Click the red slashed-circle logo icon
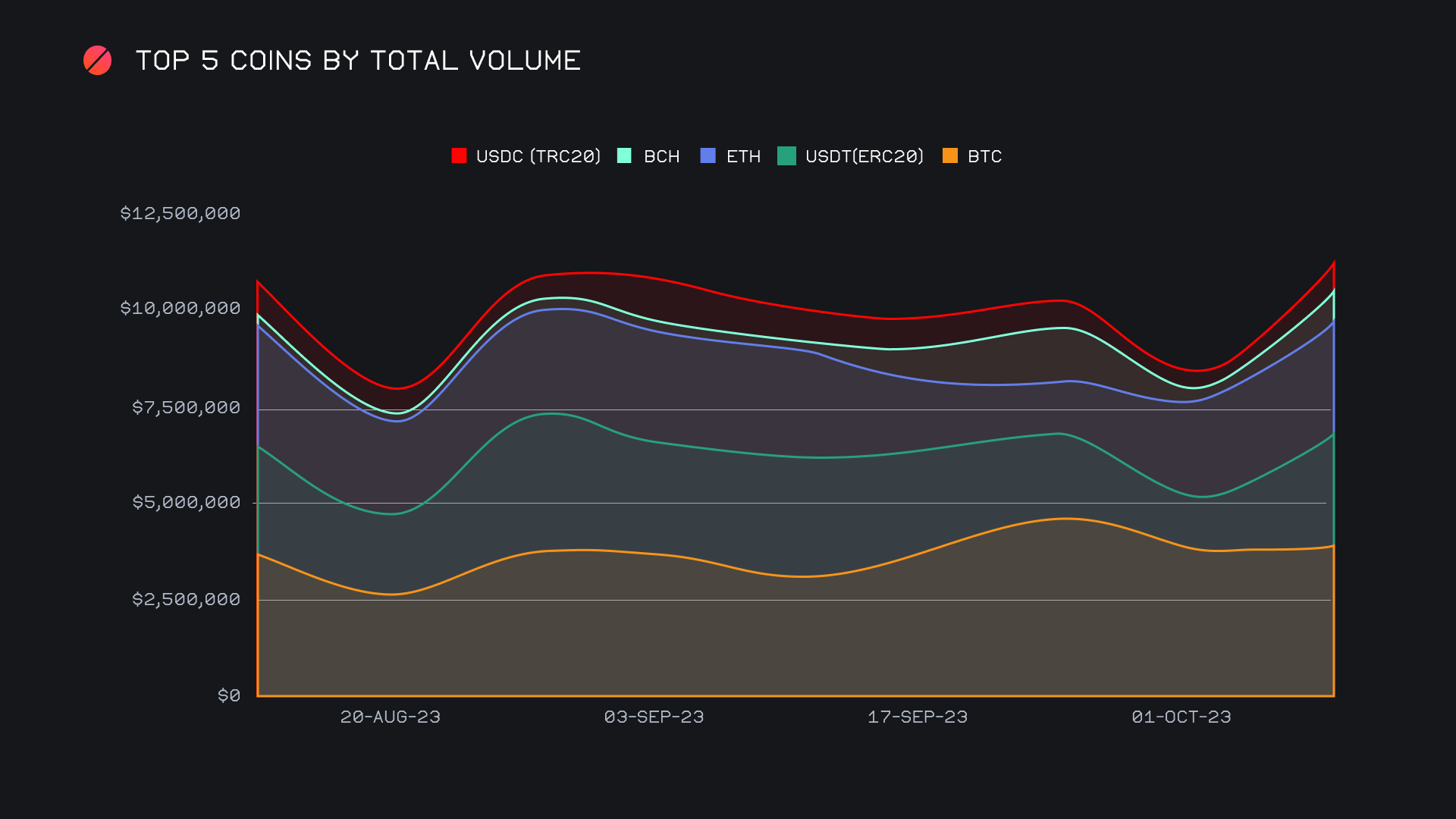Screen dimensions: 1456x819 [97, 61]
